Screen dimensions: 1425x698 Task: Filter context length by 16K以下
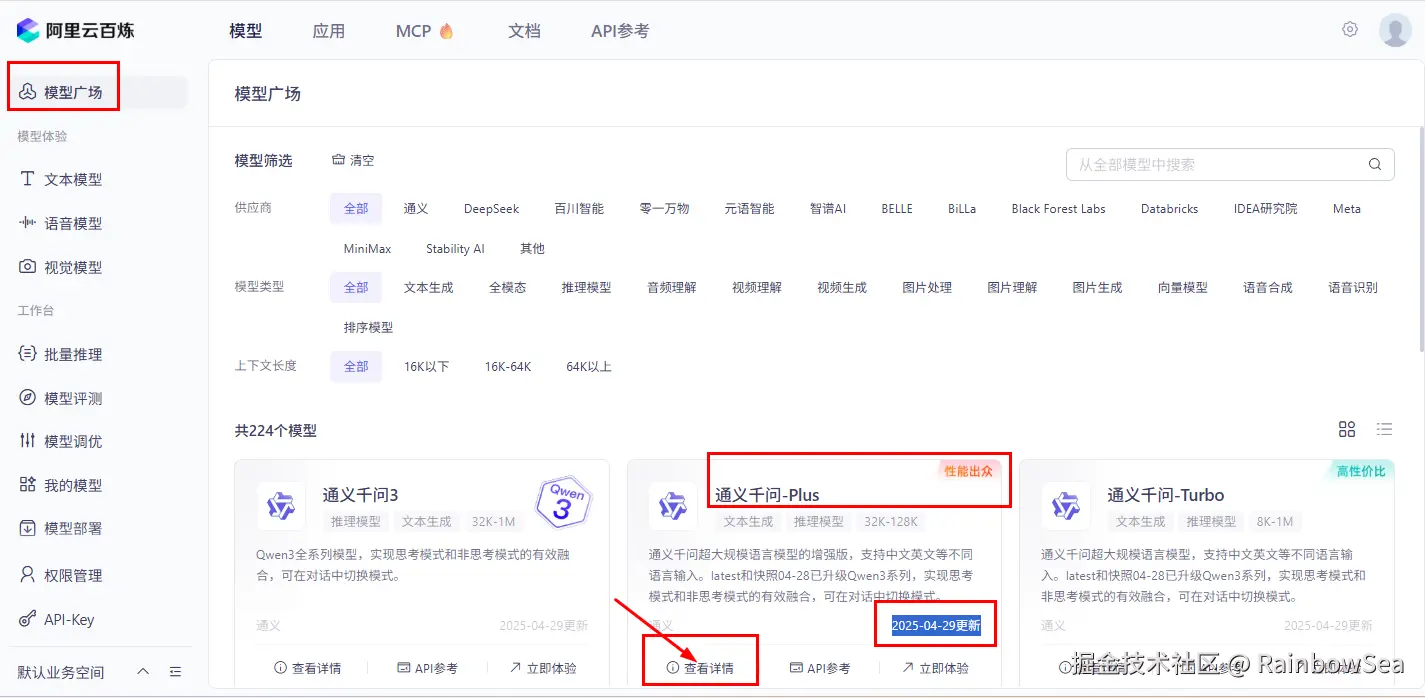[426, 366]
